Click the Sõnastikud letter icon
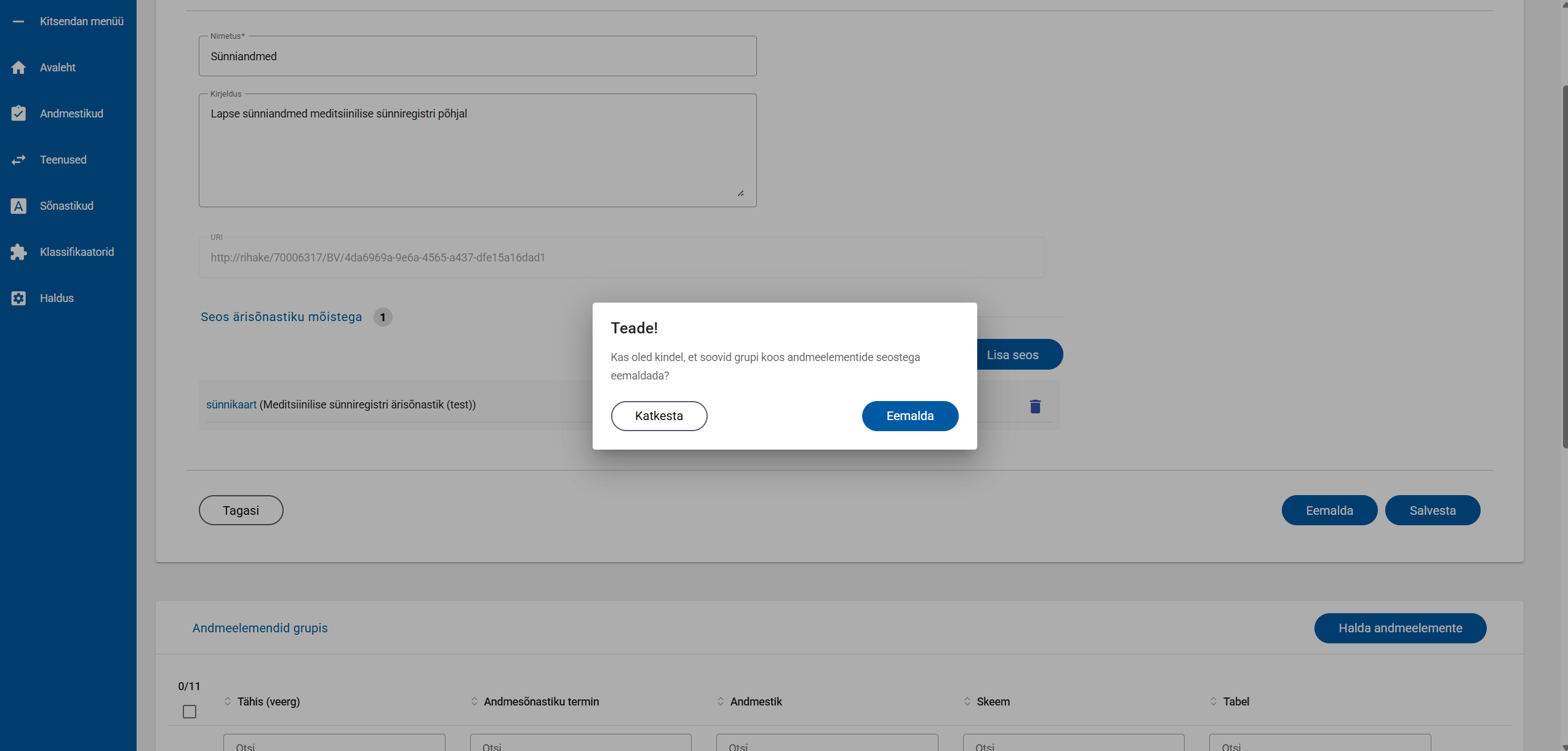This screenshot has width=1568, height=751. pos(18,206)
